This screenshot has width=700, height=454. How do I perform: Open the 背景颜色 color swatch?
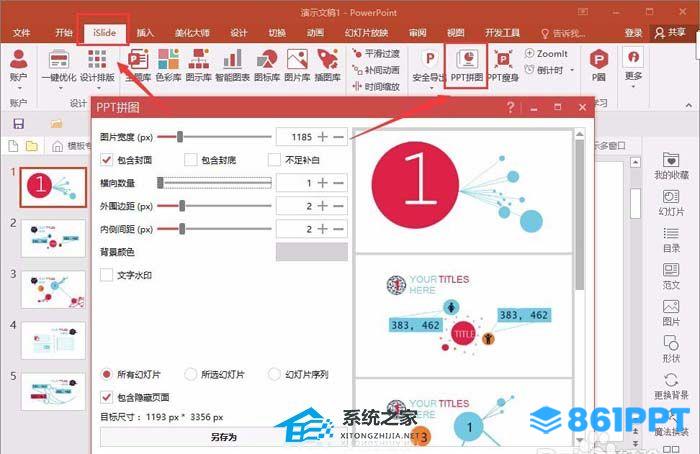tap(312, 252)
